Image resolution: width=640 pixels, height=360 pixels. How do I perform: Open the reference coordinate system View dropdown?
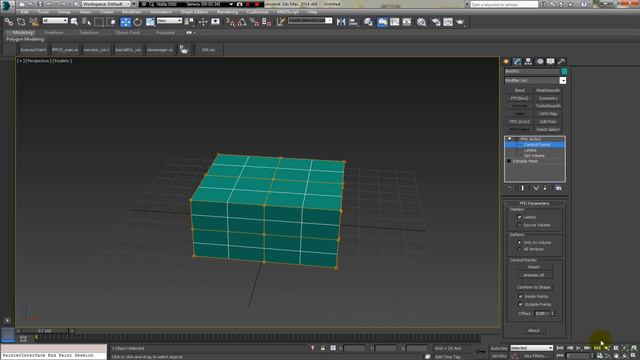[169, 21]
